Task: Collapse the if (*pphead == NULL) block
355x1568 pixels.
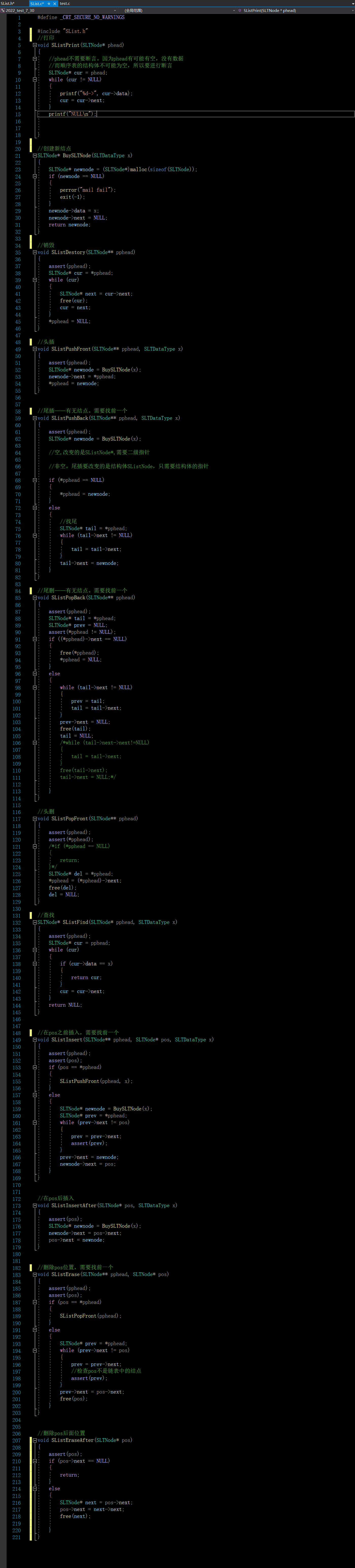Action: [35, 480]
